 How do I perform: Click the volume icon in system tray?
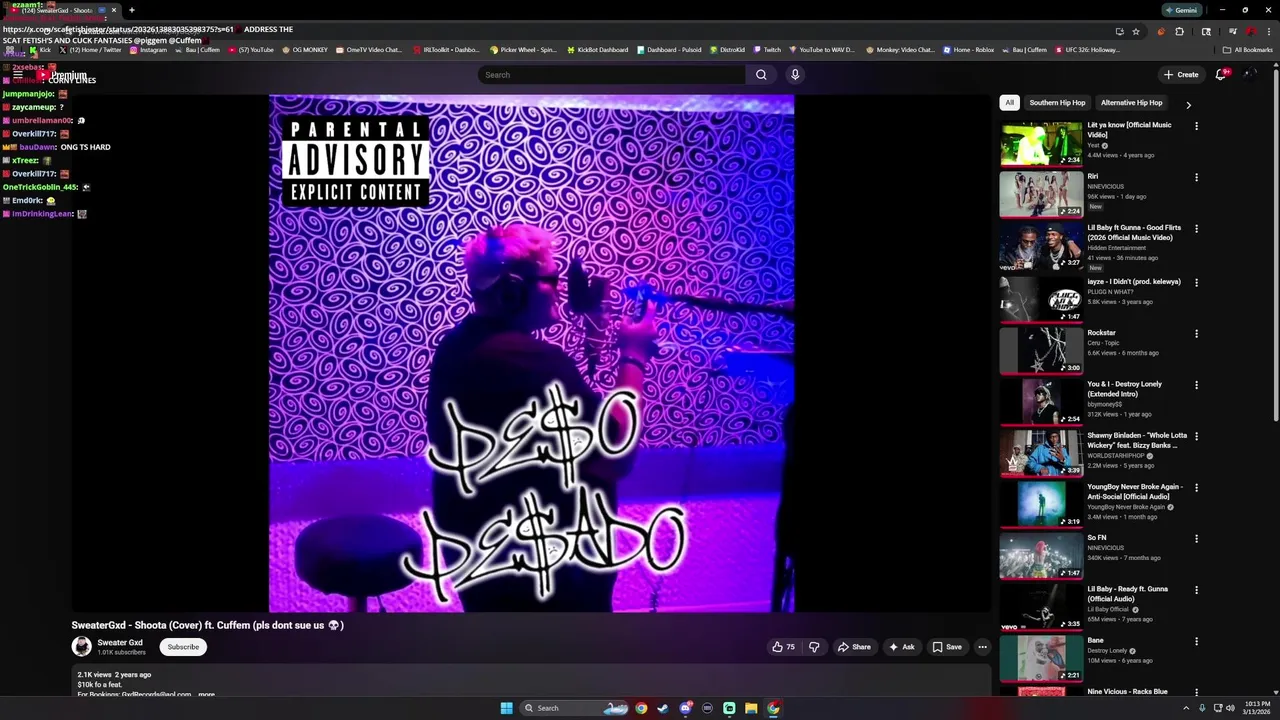1230,708
